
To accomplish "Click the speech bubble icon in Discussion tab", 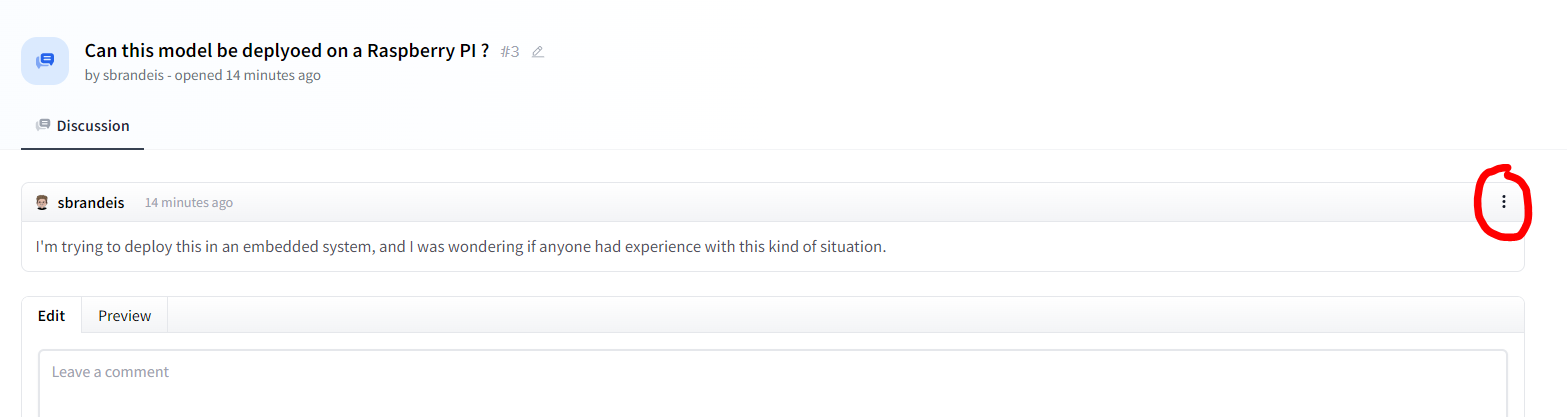I will pos(43,126).
